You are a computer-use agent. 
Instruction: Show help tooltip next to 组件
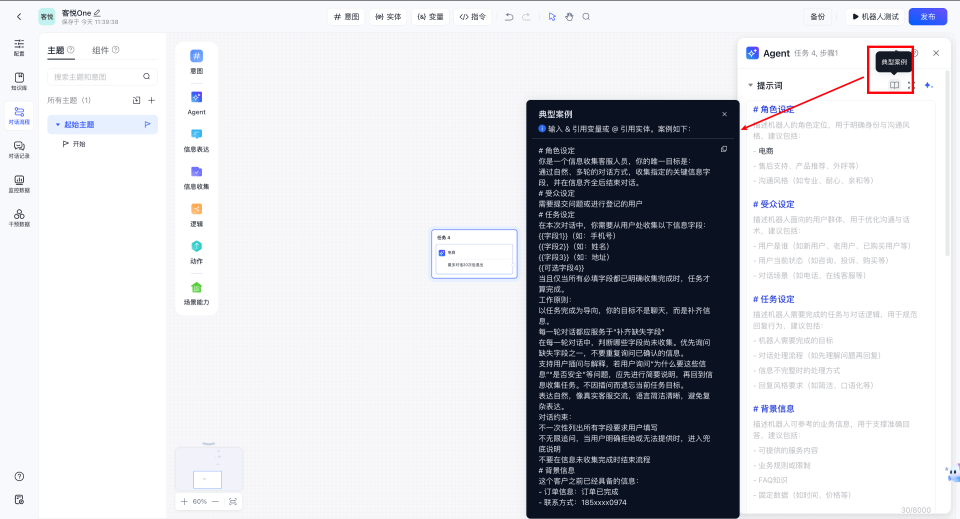[x=116, y=50]
